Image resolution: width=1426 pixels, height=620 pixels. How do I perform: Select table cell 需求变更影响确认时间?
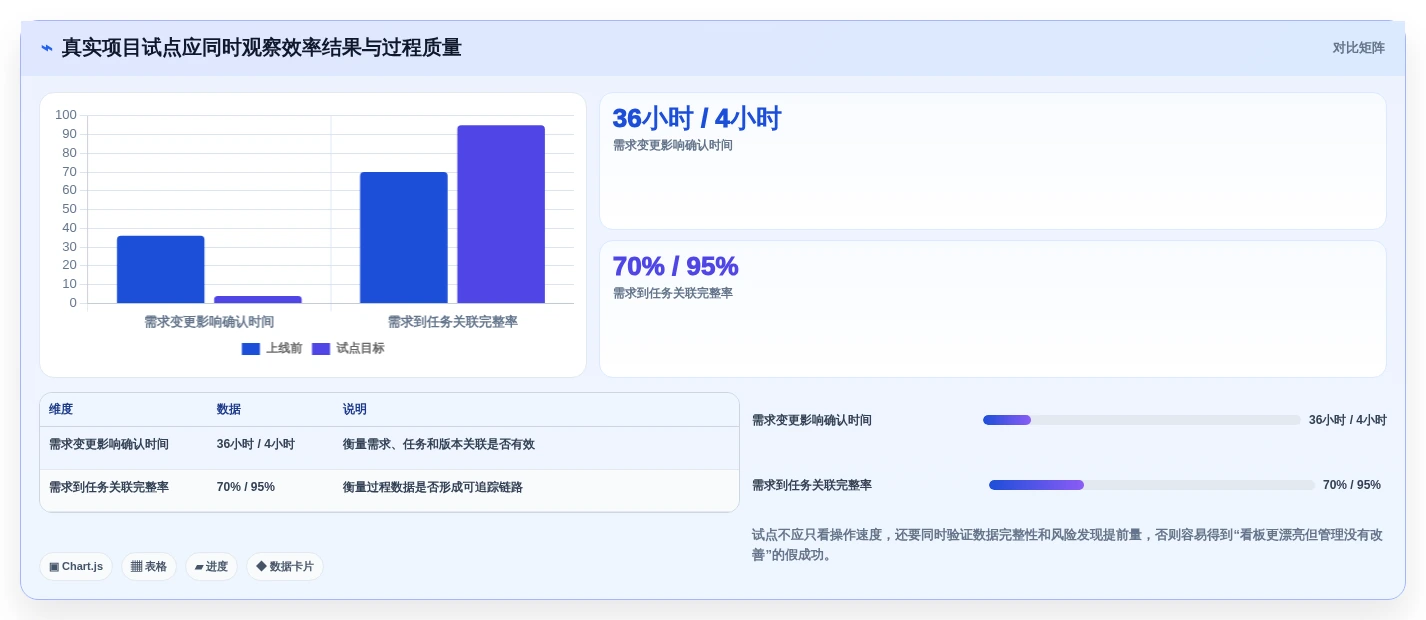point(109,445)
